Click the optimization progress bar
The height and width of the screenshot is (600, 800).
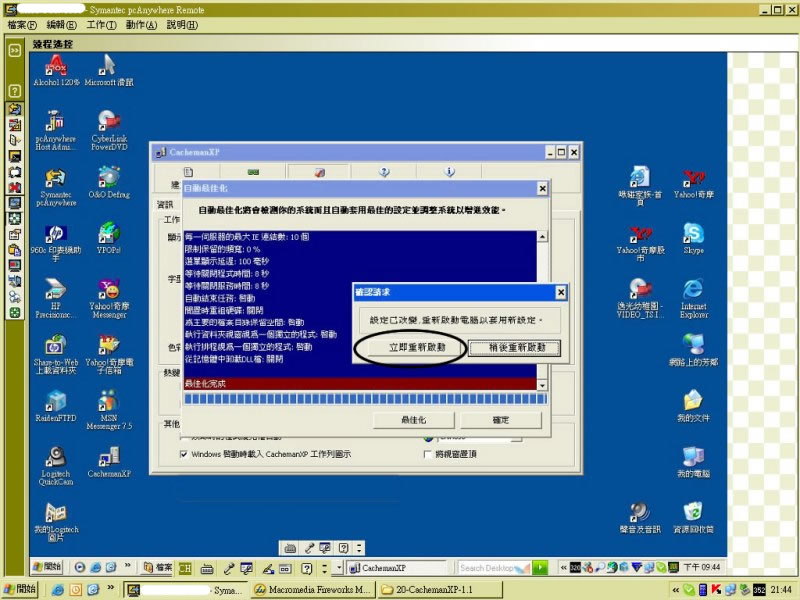point(365,399)
